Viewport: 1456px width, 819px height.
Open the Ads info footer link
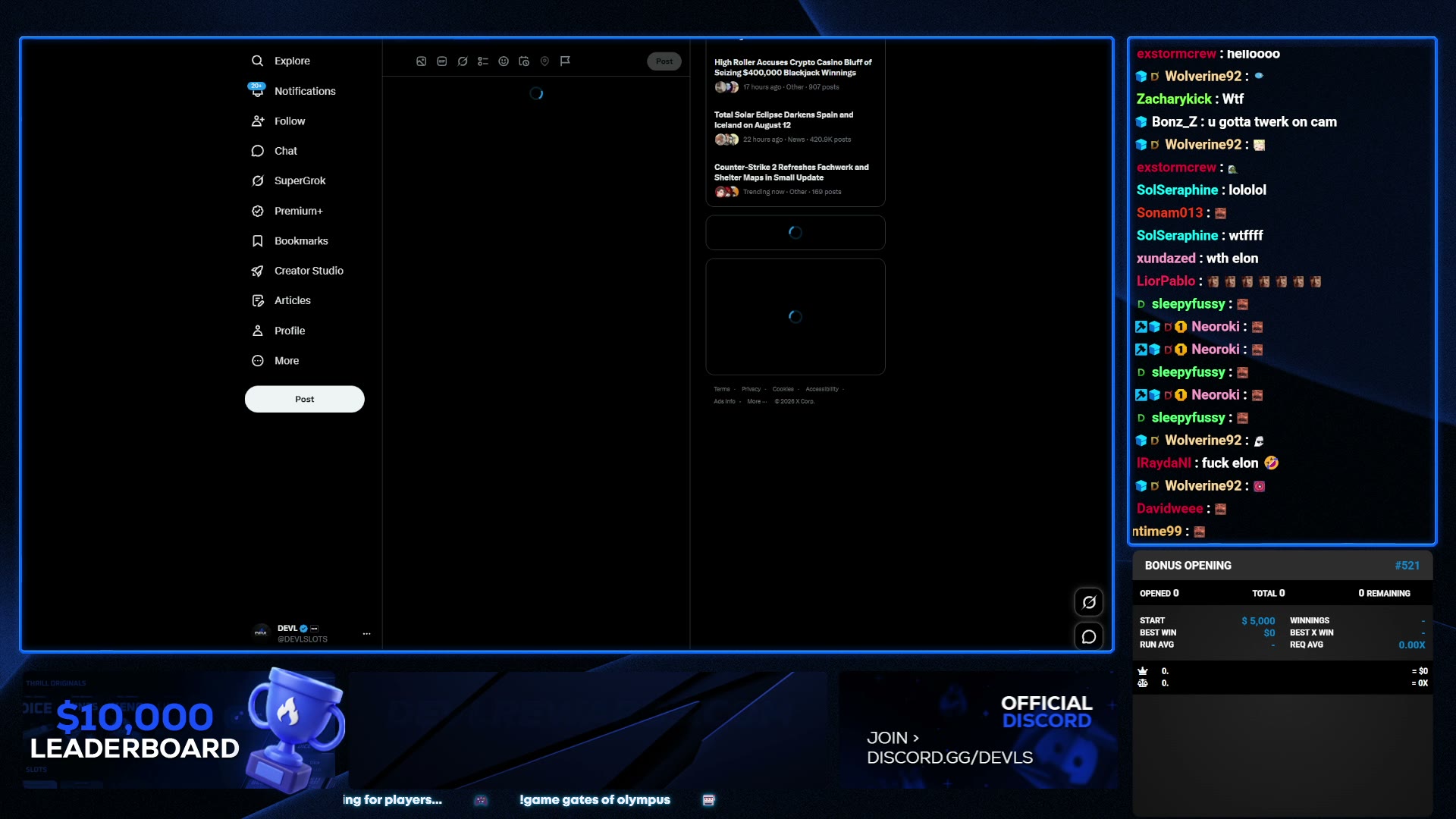coord(724,401)
